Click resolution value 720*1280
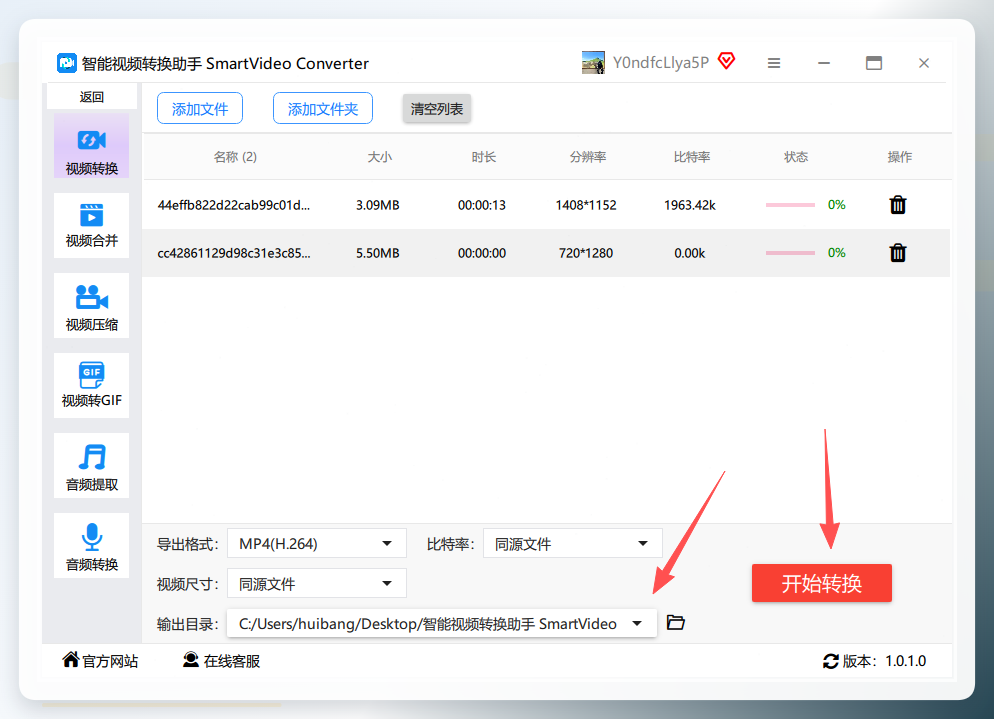The height and width of the screenshot is (719, 994). point(586,253)
